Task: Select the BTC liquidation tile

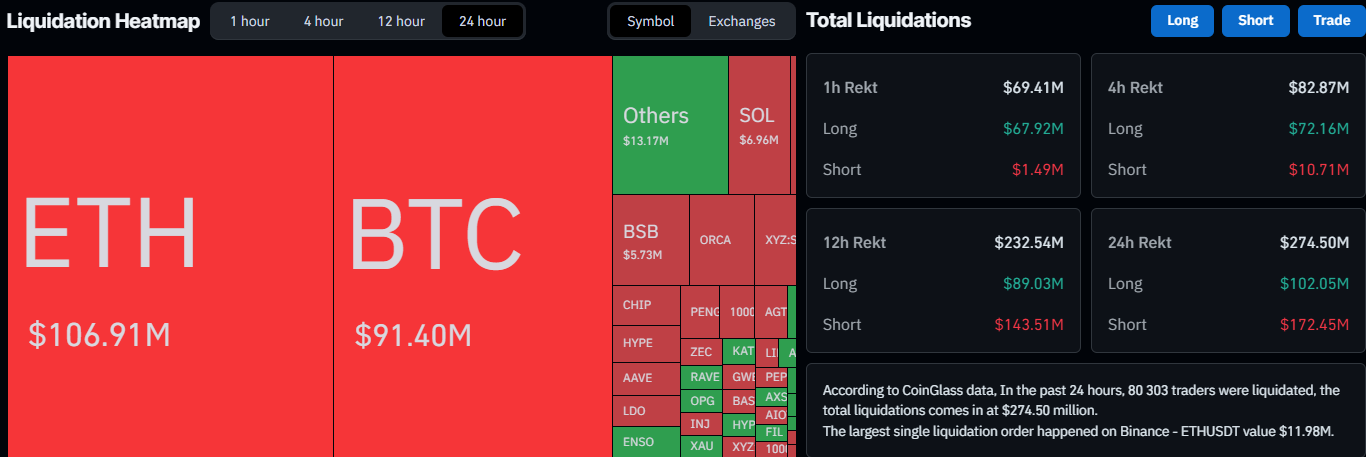Action: pos(472,256)
